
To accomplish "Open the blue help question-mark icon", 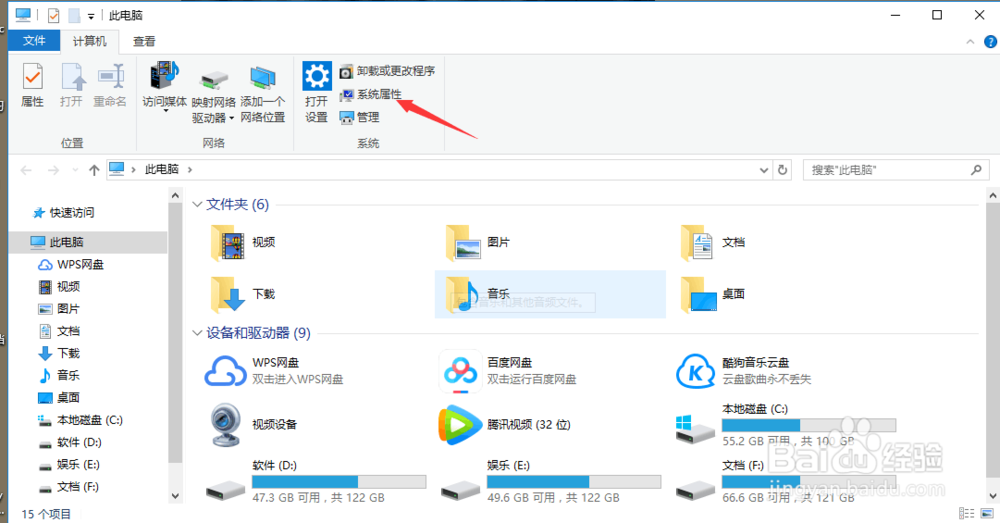I will point(990,41).
